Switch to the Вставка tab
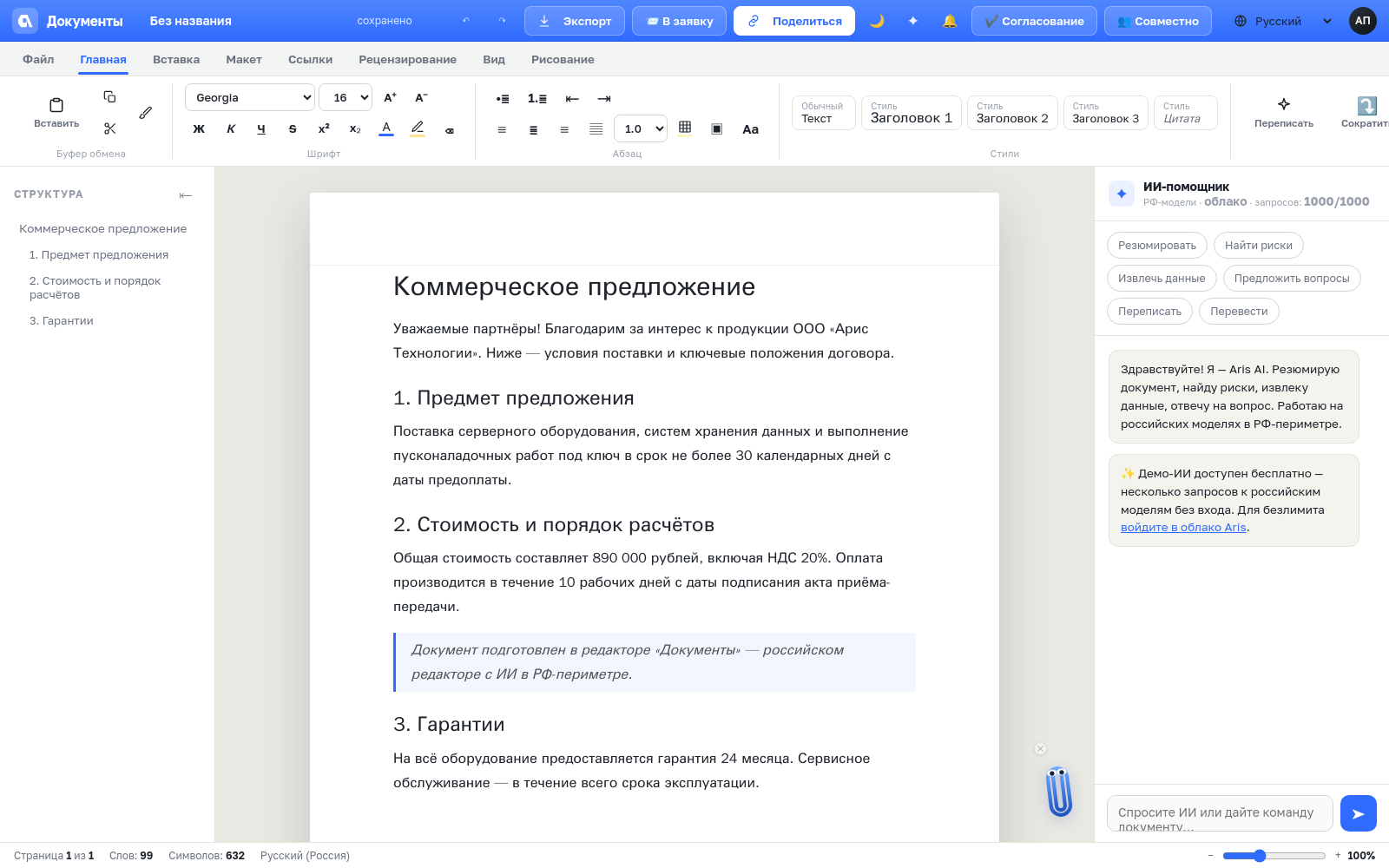 click(176, 59)
